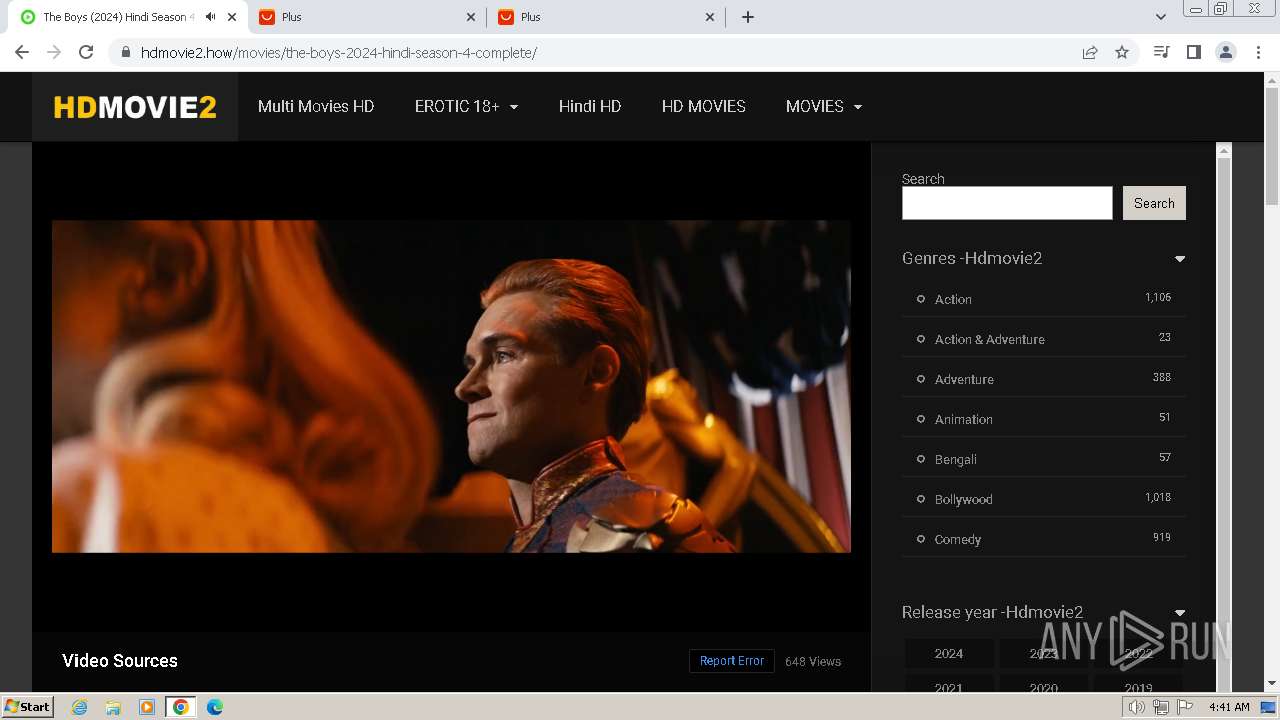This screenshot has width=1280, height=720.
Task: Expand the EROTIC 18+ dropdown
Action: point(466,106)
